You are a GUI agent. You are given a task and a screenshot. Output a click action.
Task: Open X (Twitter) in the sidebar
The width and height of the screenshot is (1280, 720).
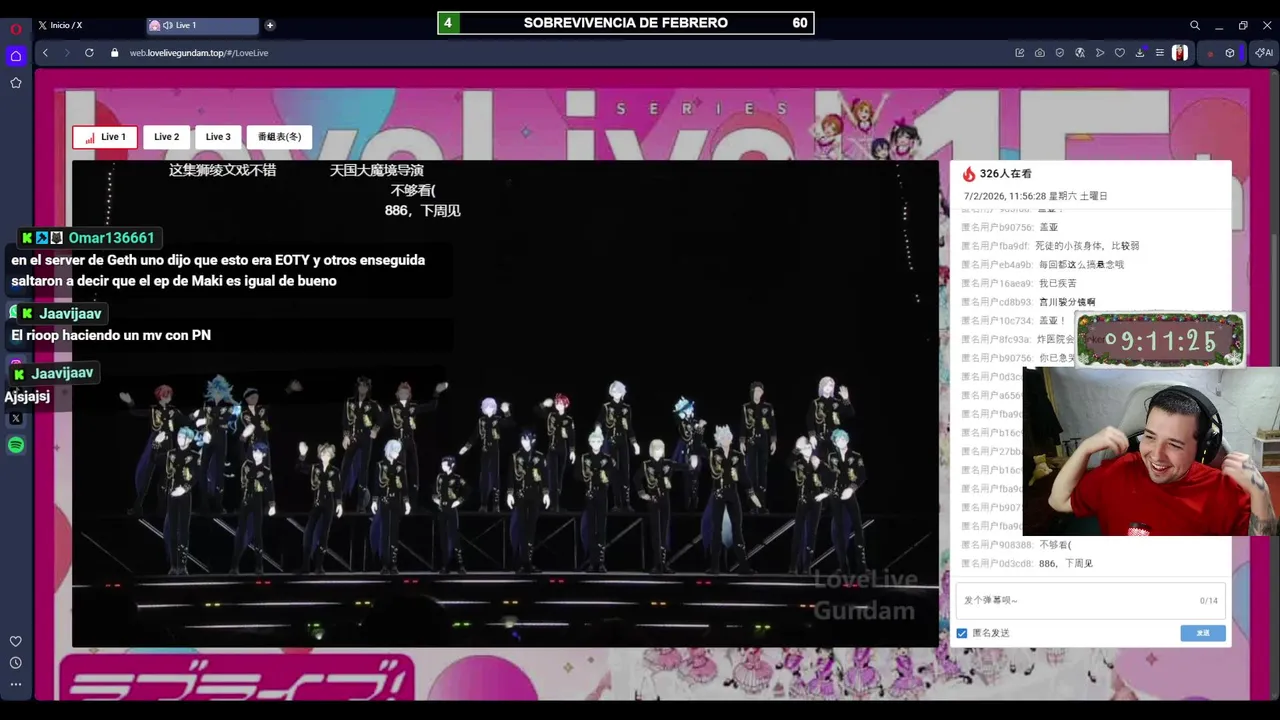click(16, 418)
